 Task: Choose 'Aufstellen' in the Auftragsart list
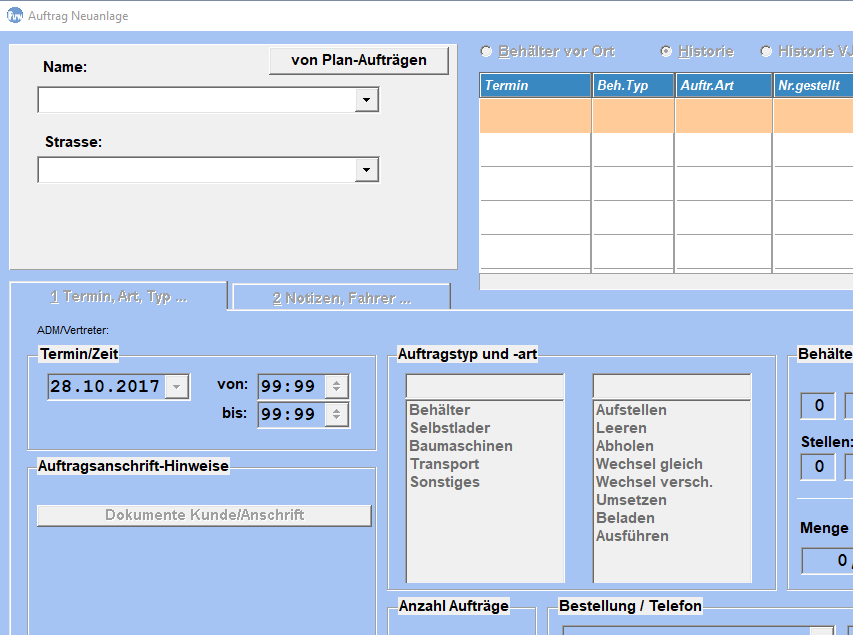pyautogui.click(x=631, y=410)
